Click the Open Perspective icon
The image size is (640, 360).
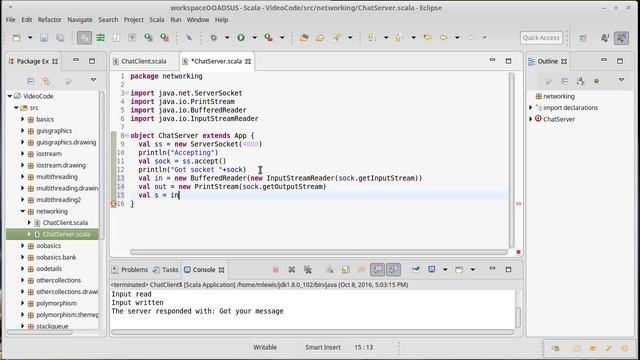[x=583, y=38]
